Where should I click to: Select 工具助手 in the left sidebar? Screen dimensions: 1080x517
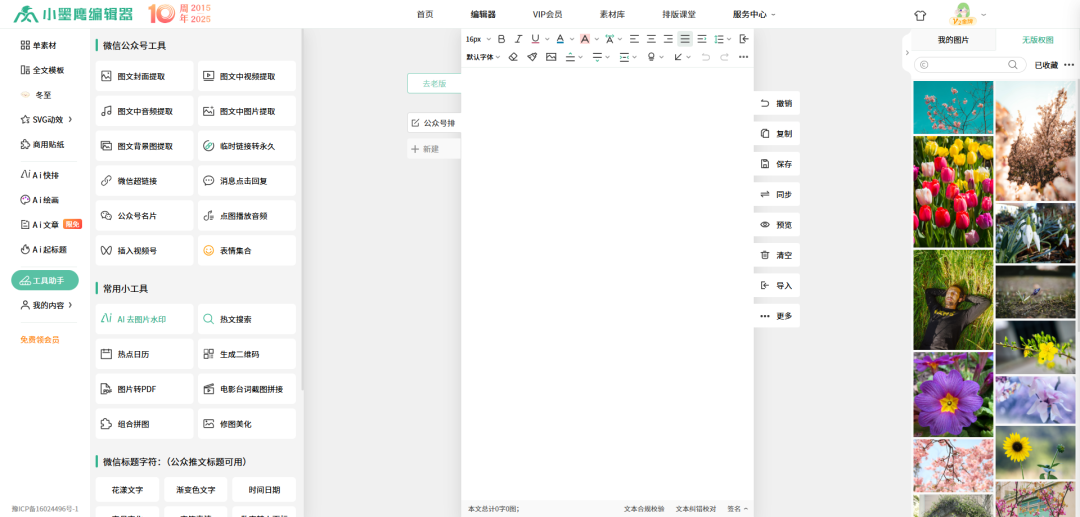(x=45, y=280)
